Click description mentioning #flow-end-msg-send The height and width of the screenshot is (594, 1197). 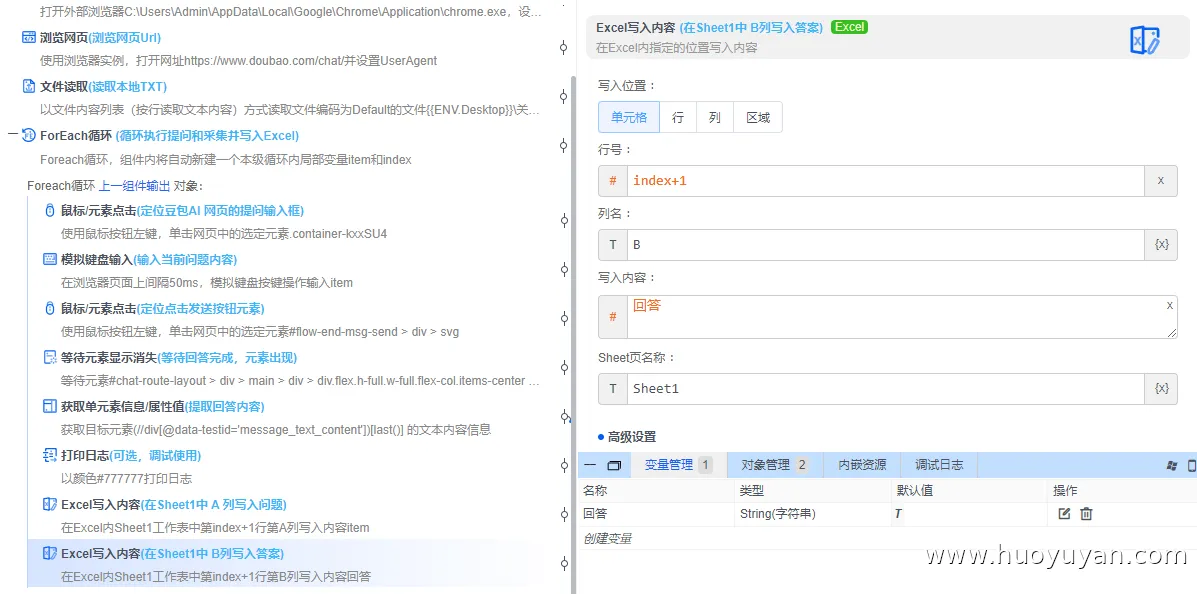(x=260, y=332)
